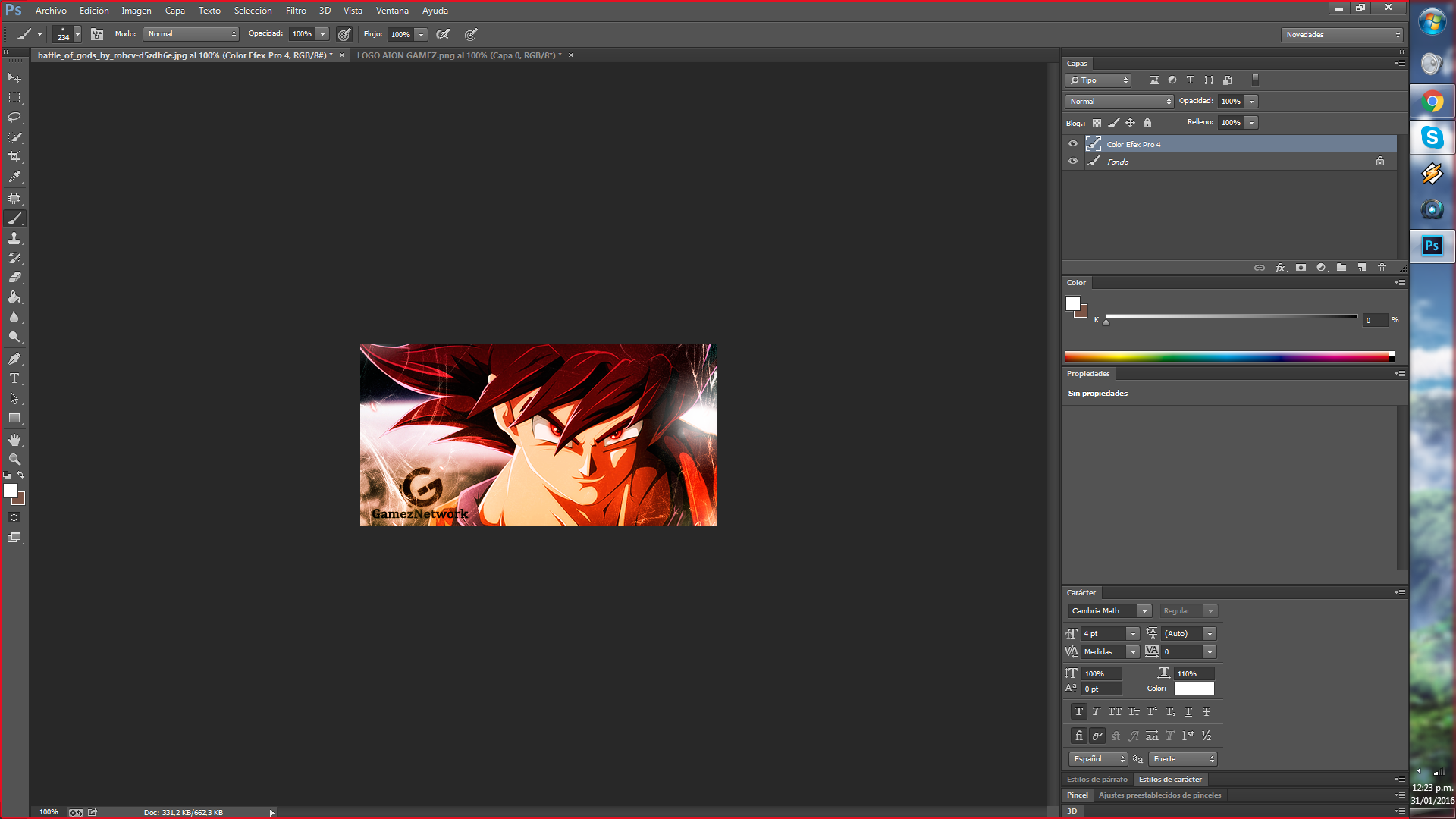Select the Lasso tool

(14, 118)
